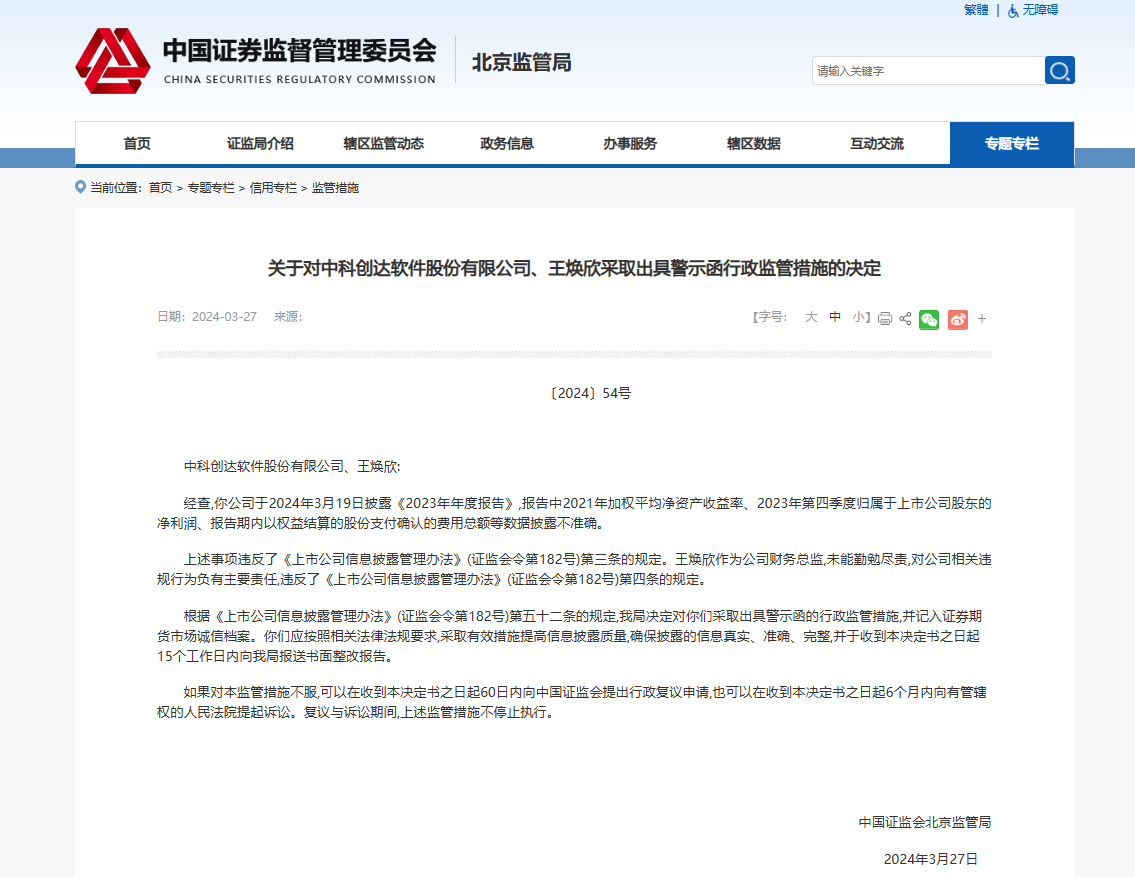1135x877 pixels.
Task: Open the 首页 navigation tab
Action: (x=137, y=143)
